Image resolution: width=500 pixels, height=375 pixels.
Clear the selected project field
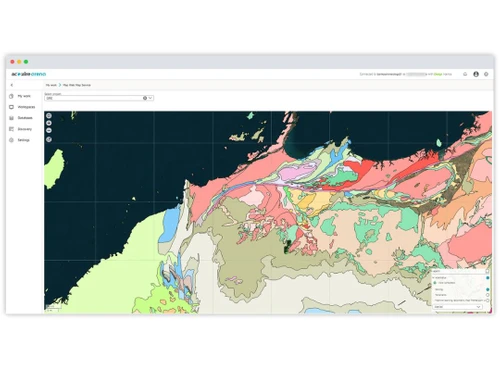coord(145,98)
